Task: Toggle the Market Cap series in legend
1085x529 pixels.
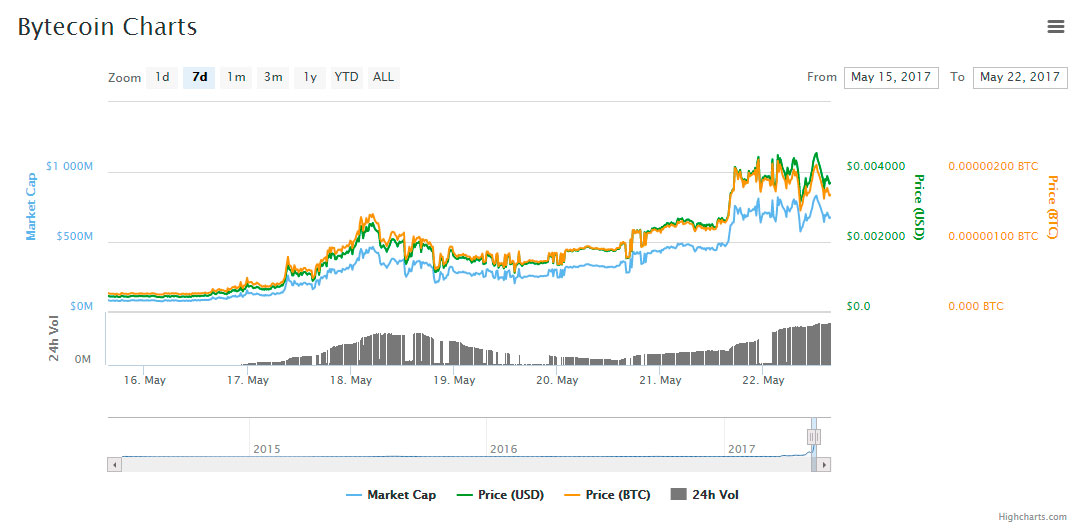Action: tap(391, 495)
